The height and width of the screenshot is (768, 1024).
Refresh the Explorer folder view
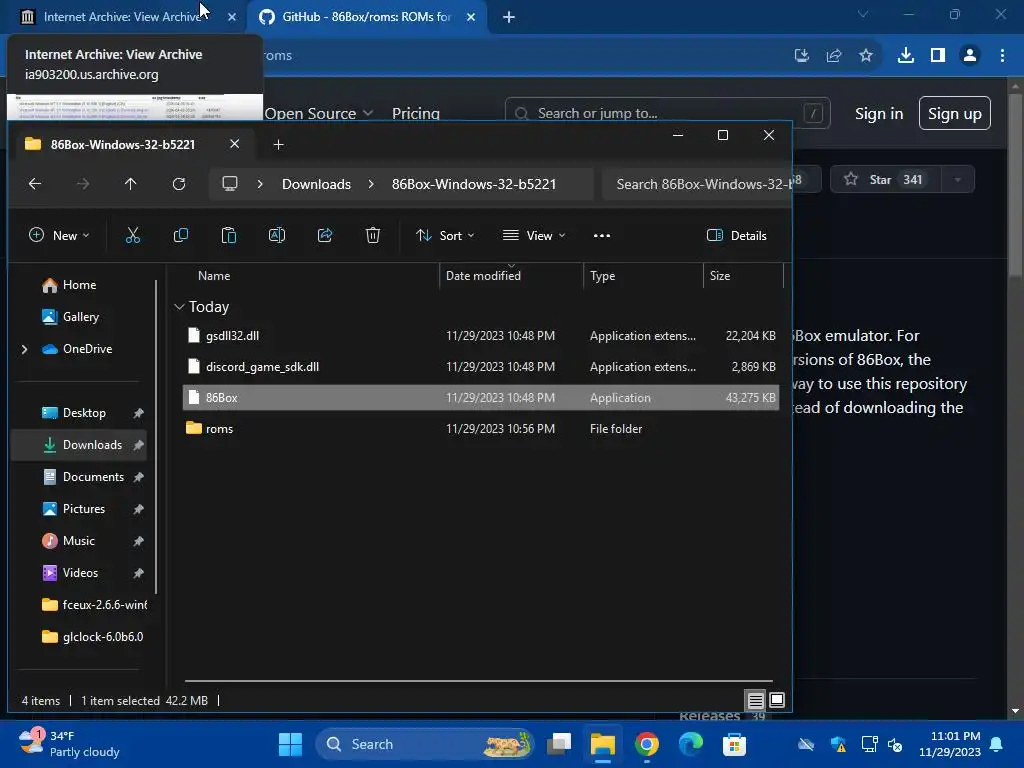coord(179,184)
